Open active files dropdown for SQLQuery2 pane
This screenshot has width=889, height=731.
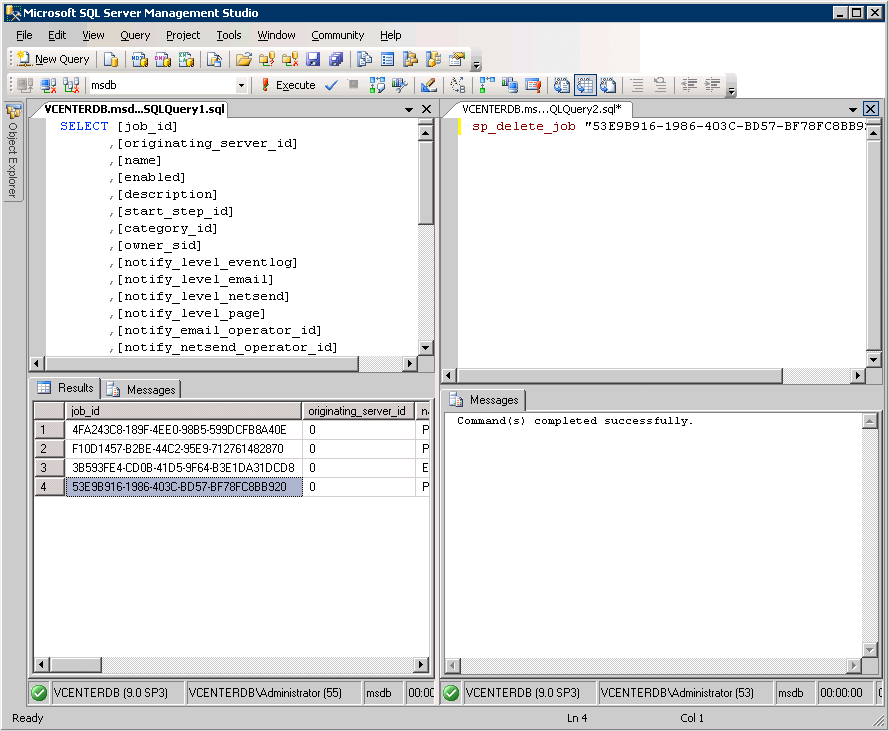point(853,109)
